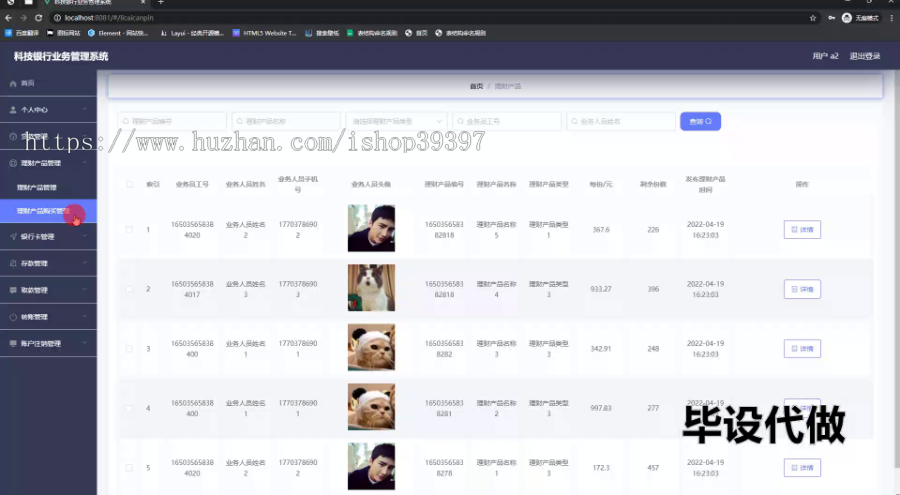Reload the page with browser refresh icon

pos(38,18)
